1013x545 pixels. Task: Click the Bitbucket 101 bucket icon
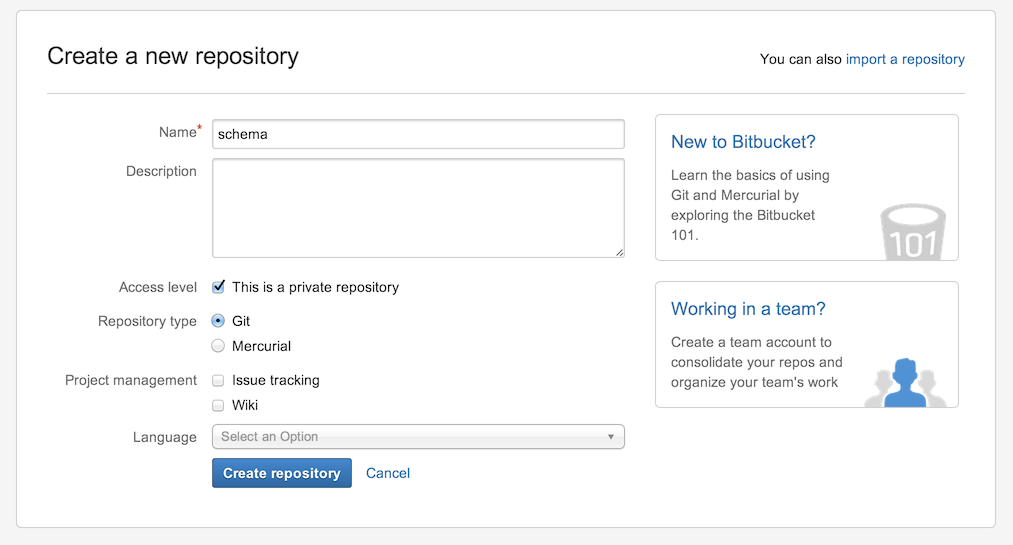click(x=913, y=232)
